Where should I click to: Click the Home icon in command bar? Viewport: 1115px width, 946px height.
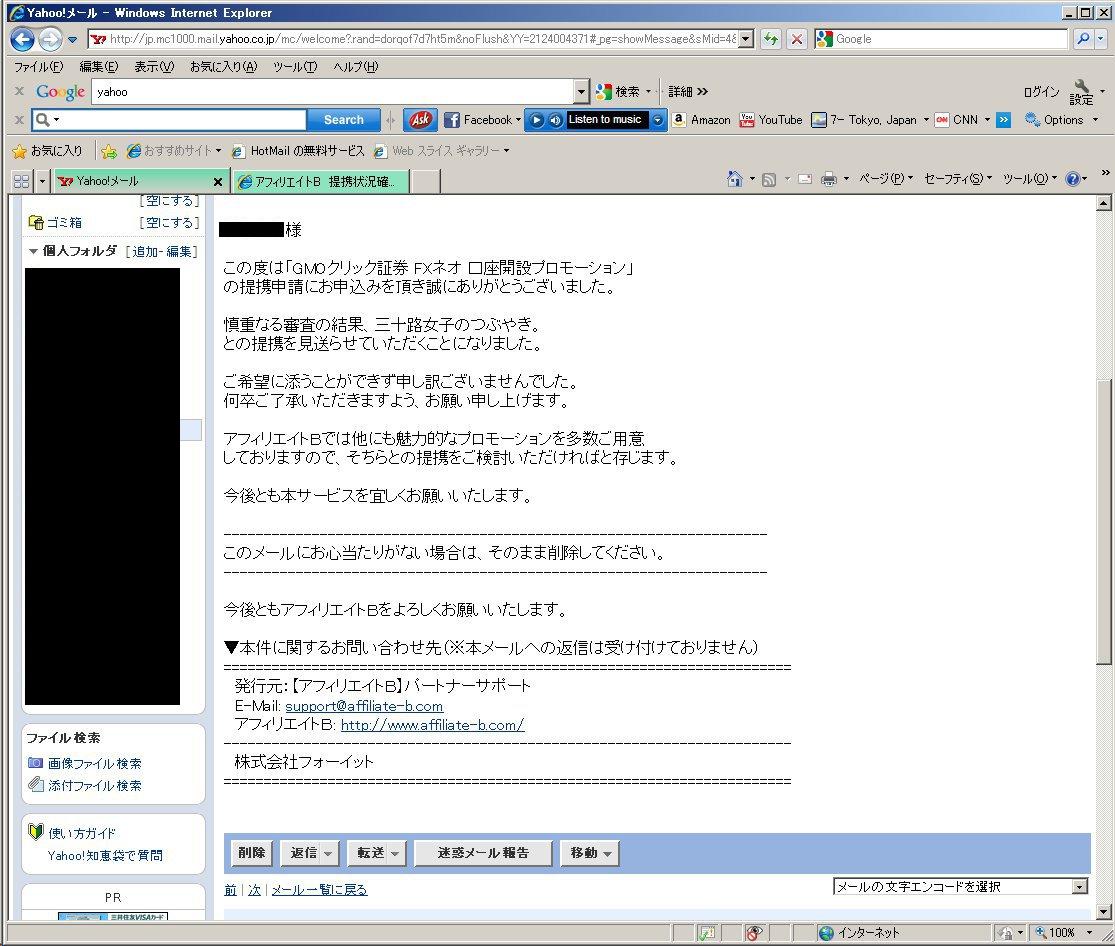click(735, 179)
